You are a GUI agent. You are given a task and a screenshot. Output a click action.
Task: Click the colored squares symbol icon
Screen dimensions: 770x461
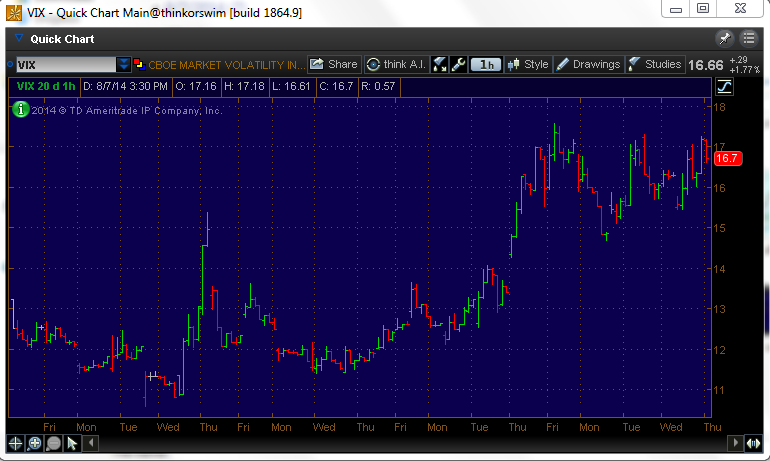(x=139, y=64)
